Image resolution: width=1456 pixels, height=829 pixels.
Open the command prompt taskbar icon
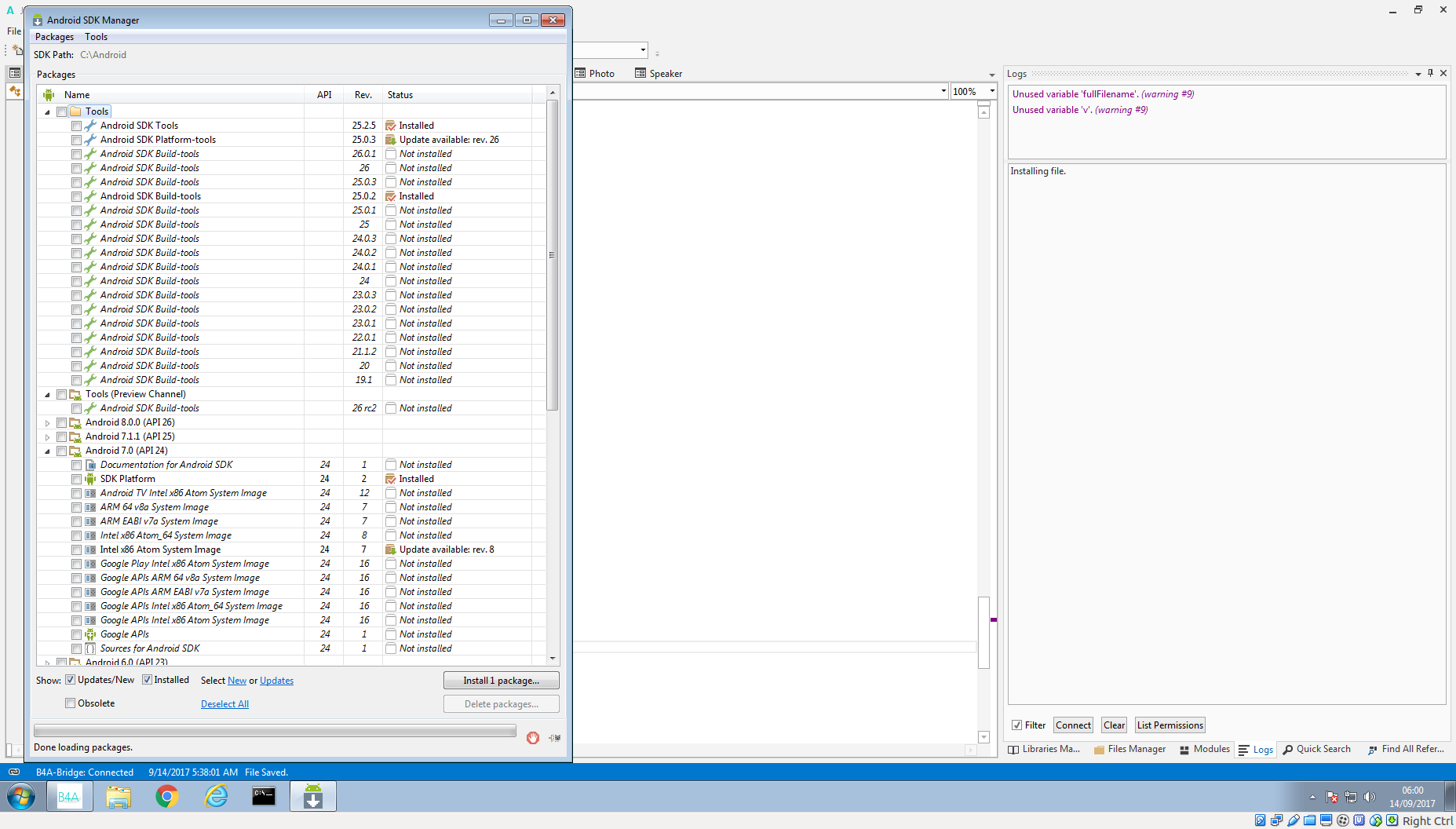(264, 797)
